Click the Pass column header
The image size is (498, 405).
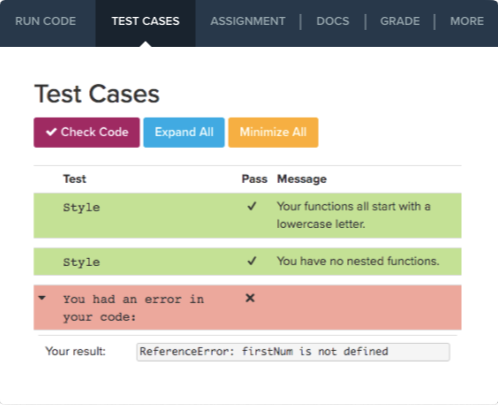pos(254,179)
